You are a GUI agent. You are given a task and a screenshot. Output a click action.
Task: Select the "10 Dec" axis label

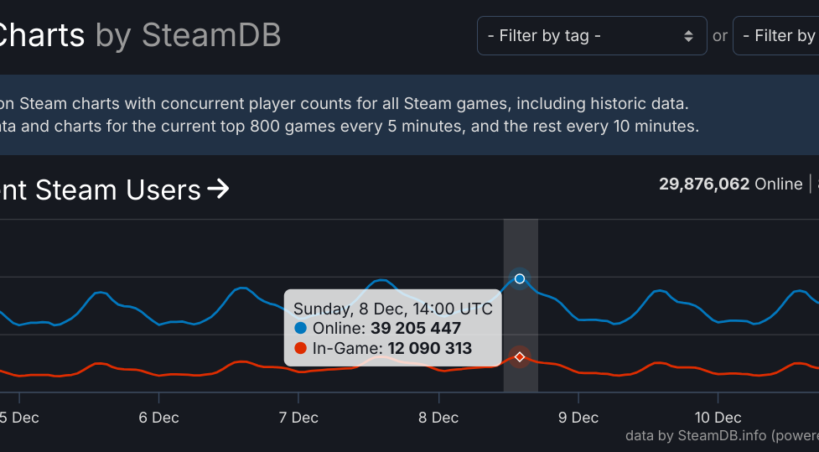click(716, 417)
